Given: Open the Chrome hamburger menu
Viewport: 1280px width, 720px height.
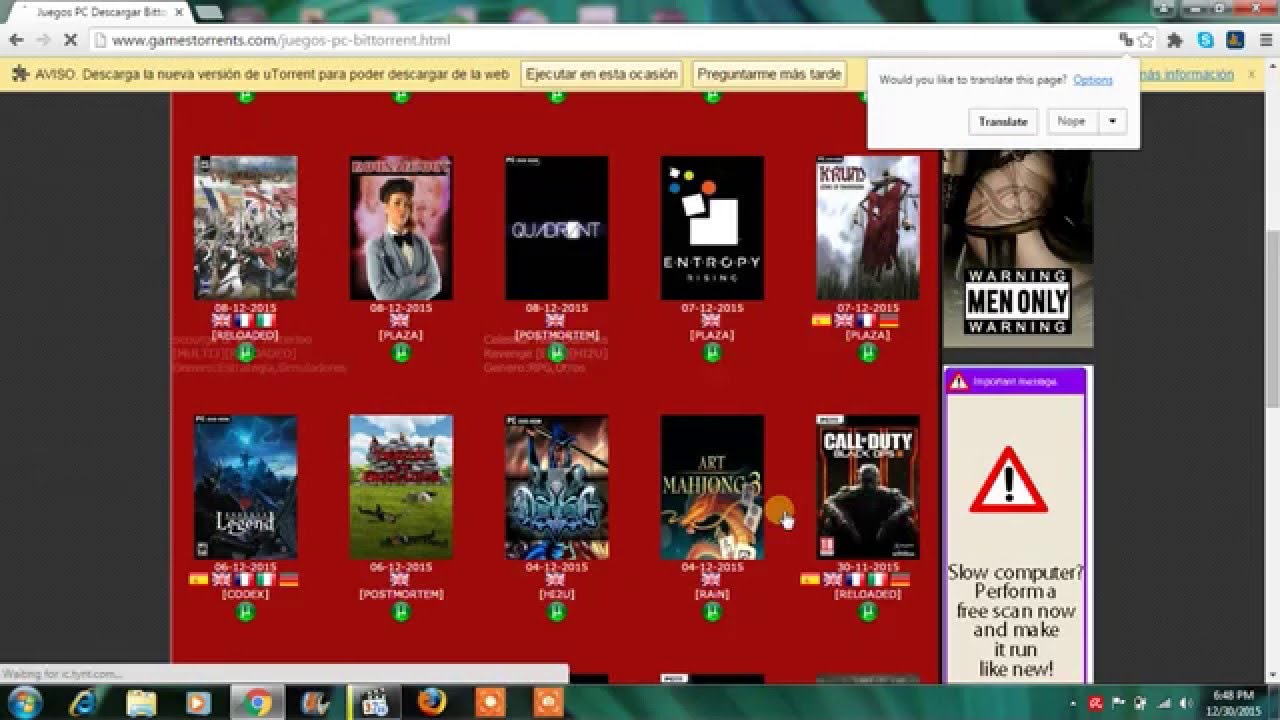Looking at the screenshot, I should click(1264, 40).
